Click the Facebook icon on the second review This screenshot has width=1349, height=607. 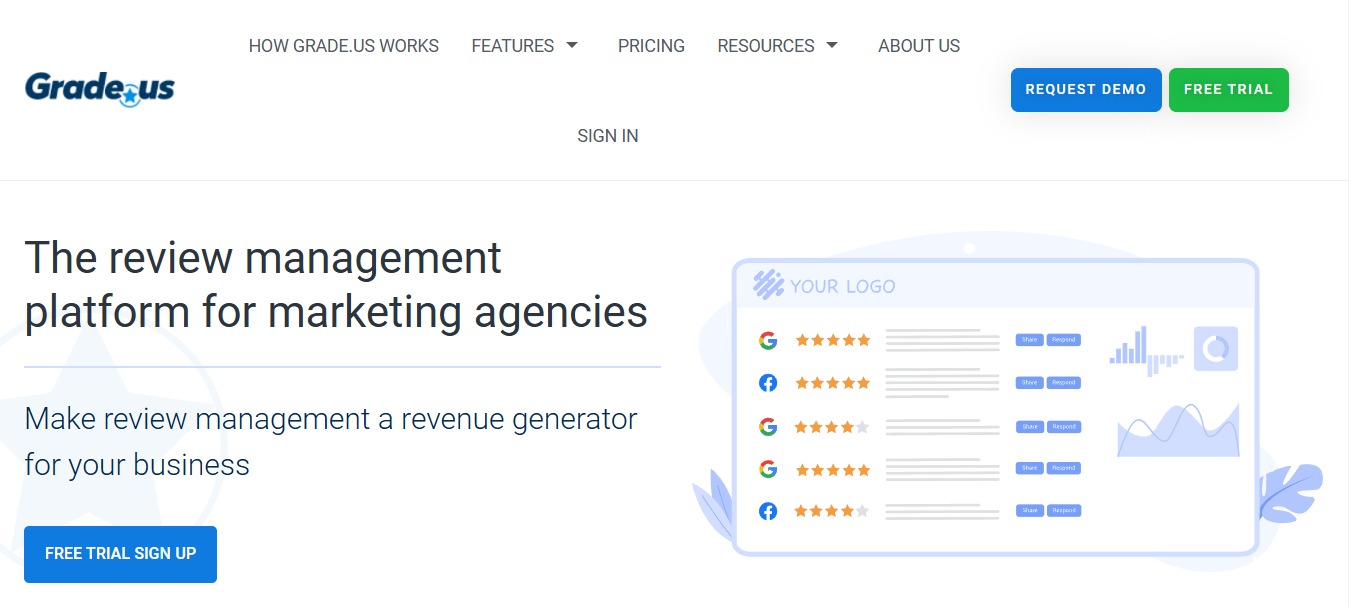[767, 382]
